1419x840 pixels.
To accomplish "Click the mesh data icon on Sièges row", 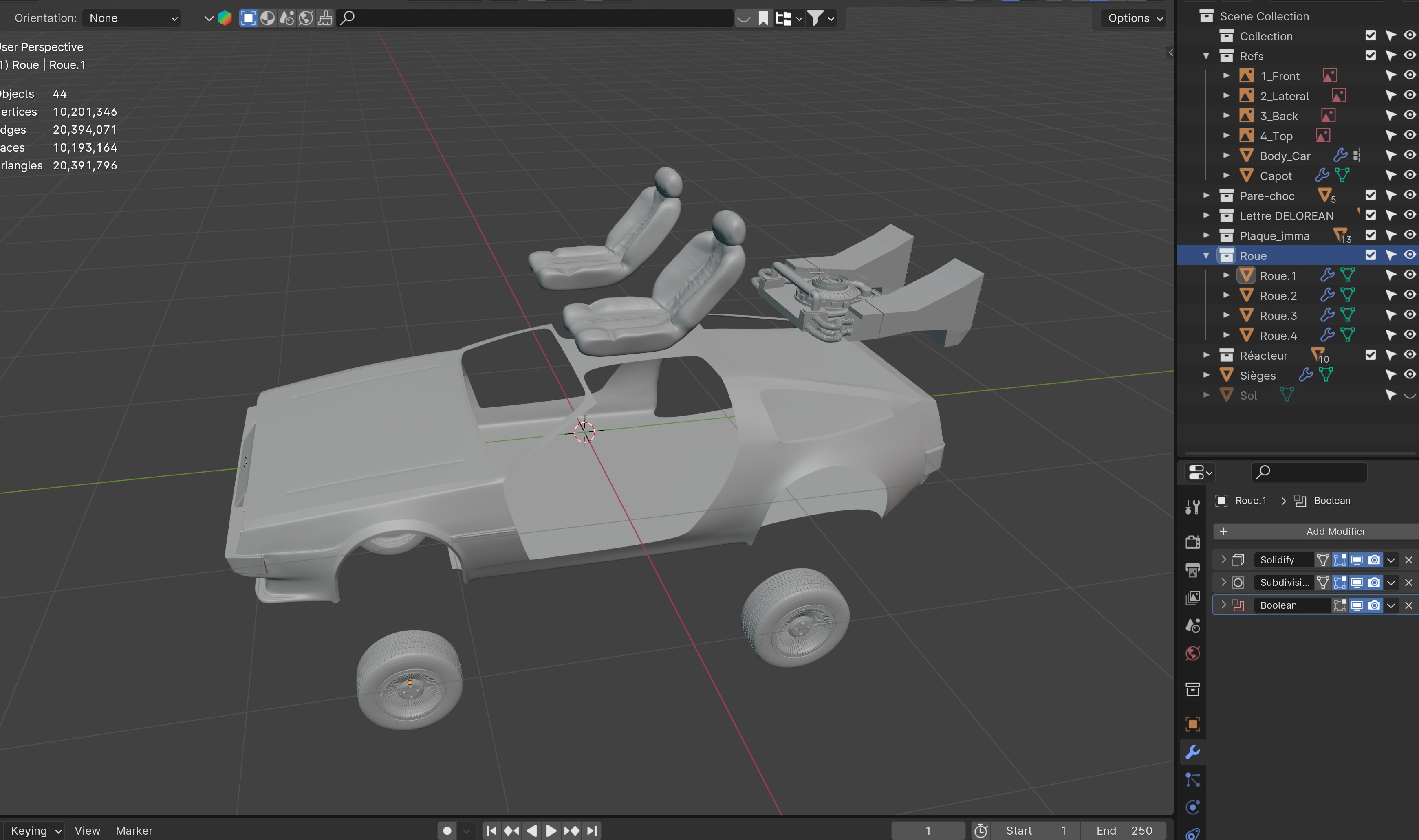I will [x=1326, y=375].
